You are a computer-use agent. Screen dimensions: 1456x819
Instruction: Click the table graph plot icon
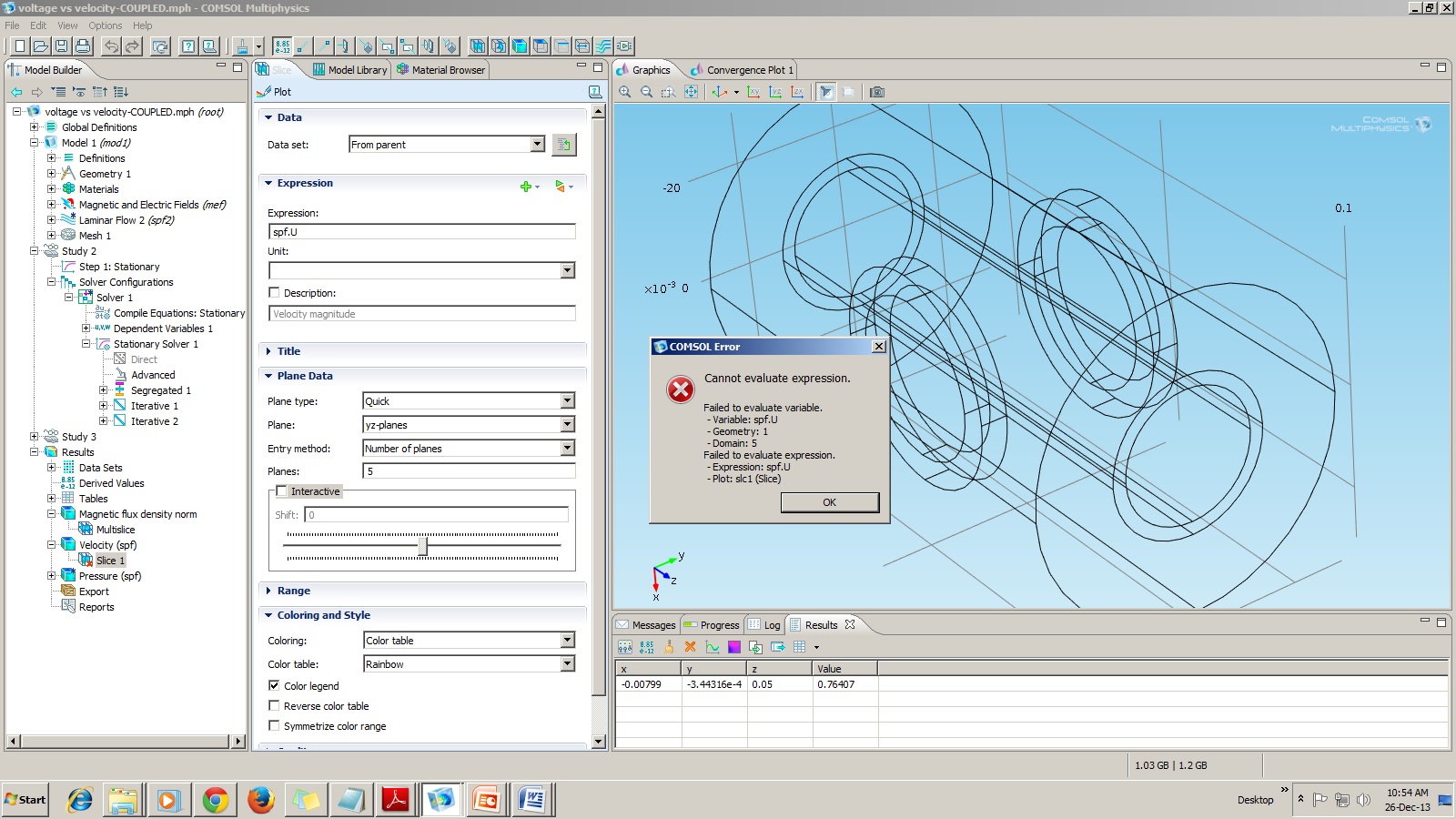click(713, 647)
